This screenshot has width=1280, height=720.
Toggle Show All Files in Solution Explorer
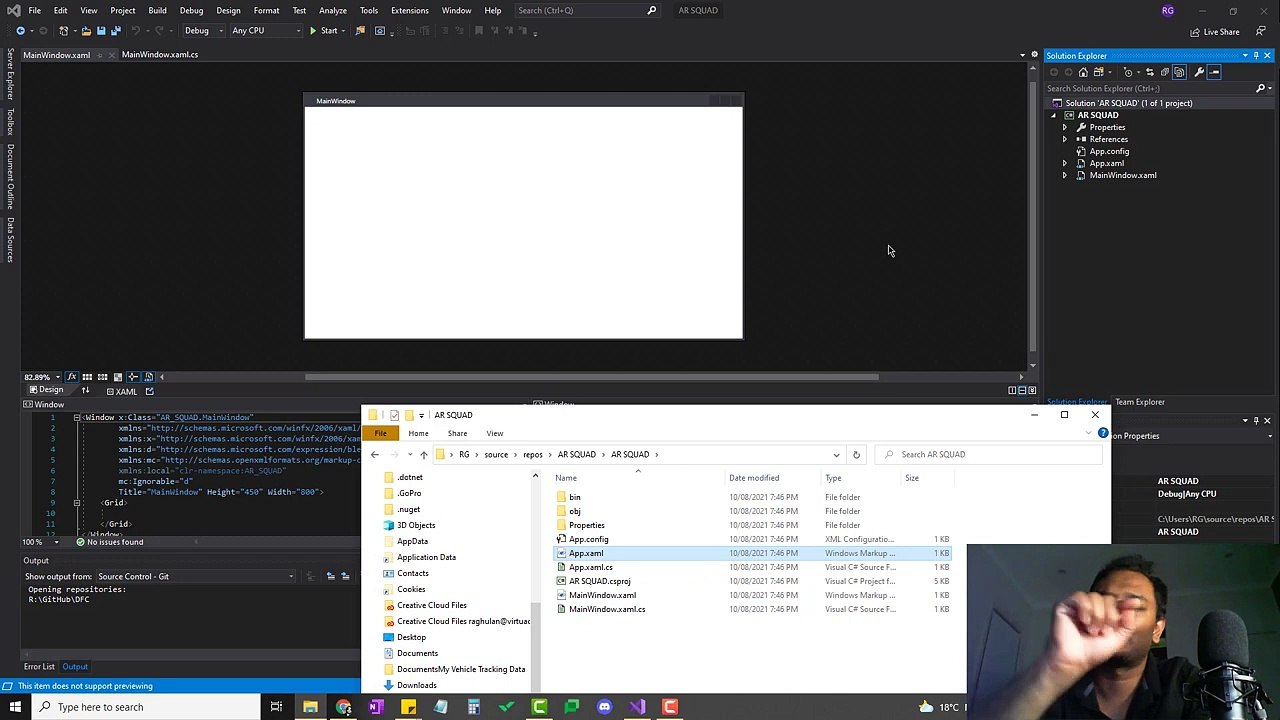[1179, 72]
